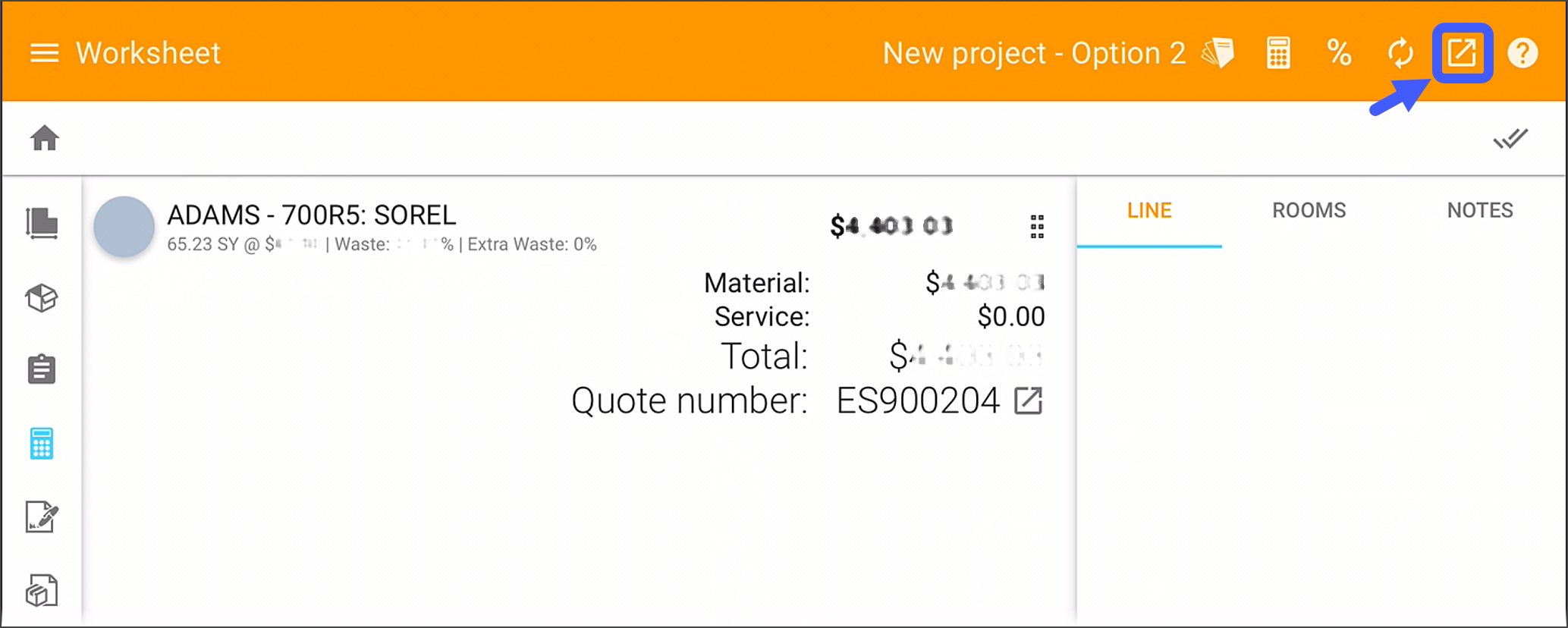The height and width of the screenshot is (628, 1568).
Task: Click the export icon in header
Action: pos(1462,53)
